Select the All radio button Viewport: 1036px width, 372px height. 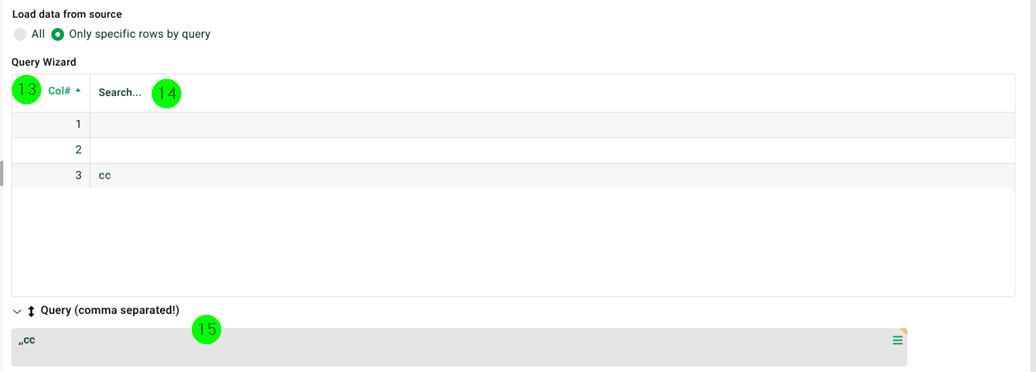pyautogui.click(x=20, y=34)
